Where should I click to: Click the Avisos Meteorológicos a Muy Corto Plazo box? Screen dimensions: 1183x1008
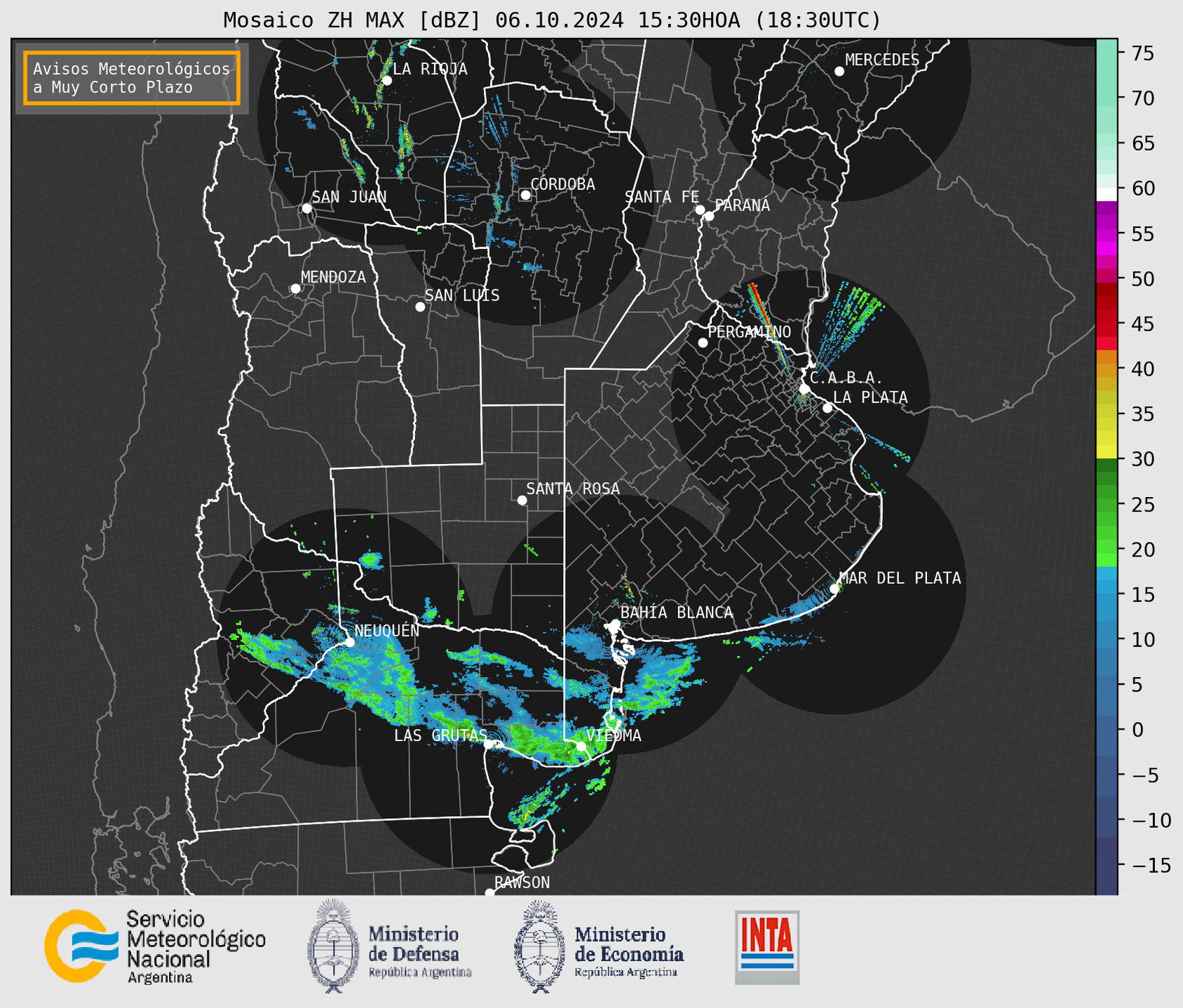[132, 78]
